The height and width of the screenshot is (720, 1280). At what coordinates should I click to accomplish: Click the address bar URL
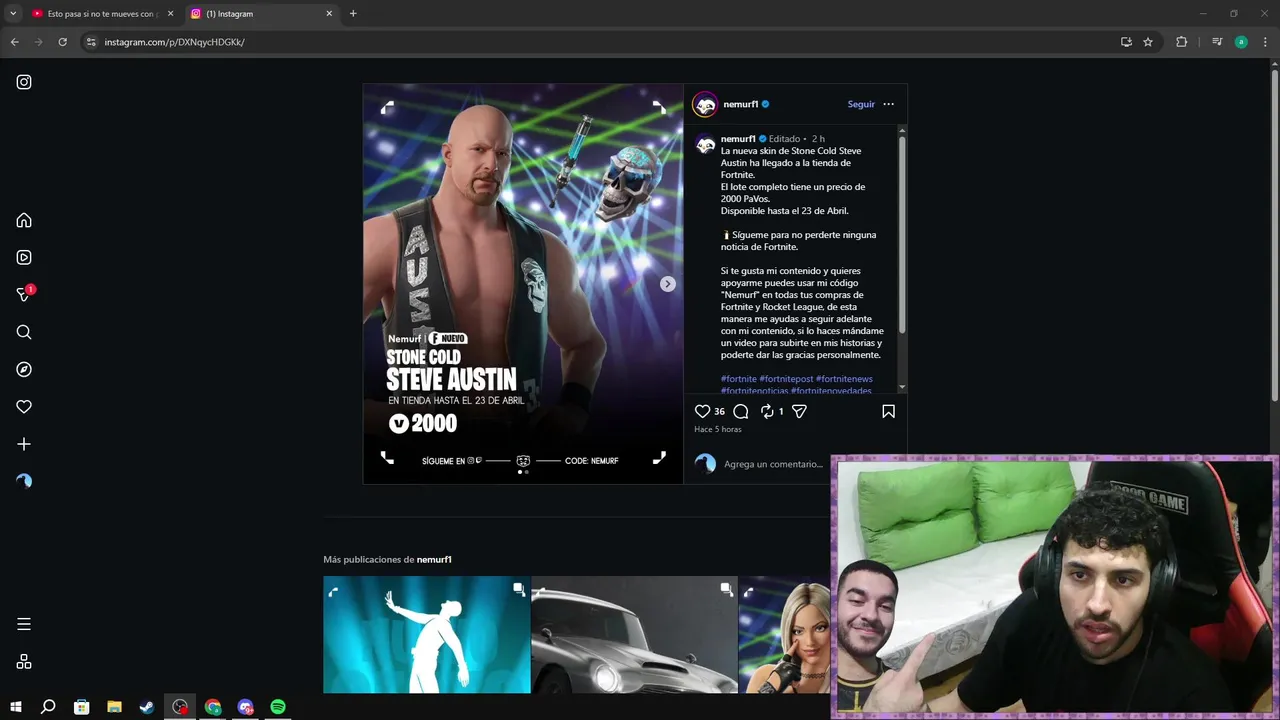click(x=174, y=42)
